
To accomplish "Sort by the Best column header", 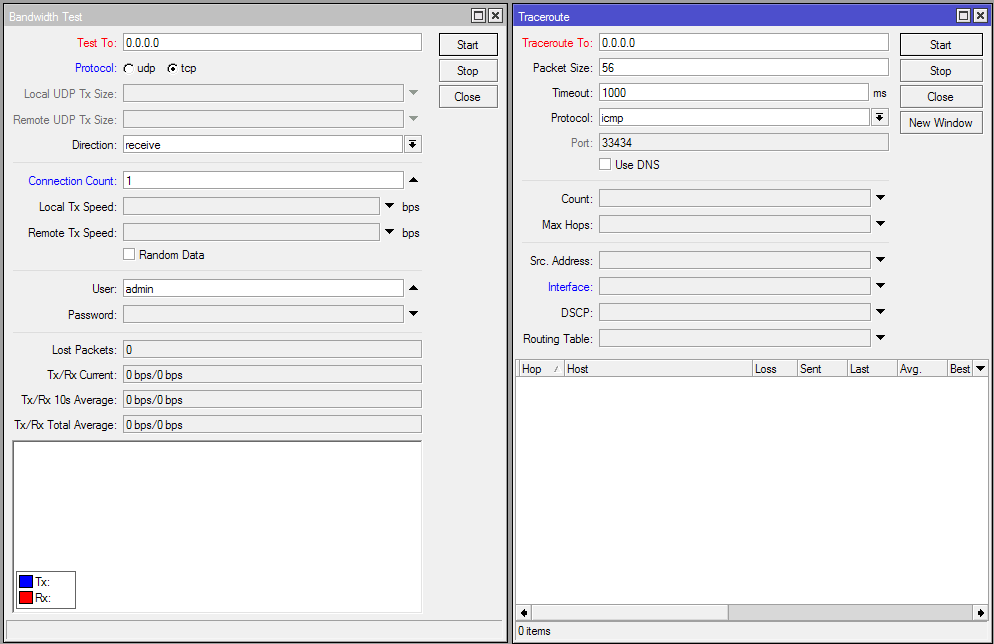I will (x=960, y=368).
